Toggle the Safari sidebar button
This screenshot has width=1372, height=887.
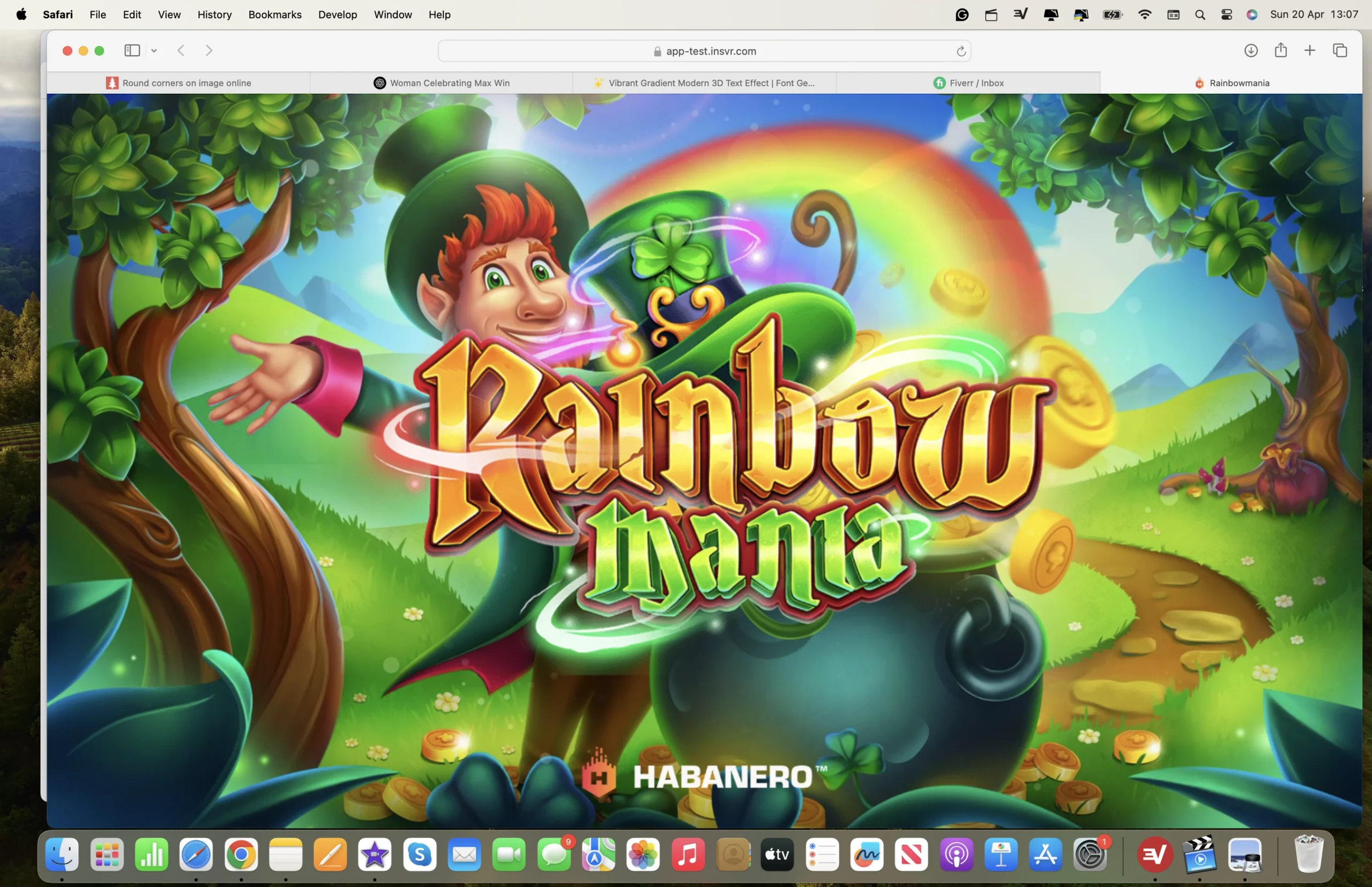(132, 51)
